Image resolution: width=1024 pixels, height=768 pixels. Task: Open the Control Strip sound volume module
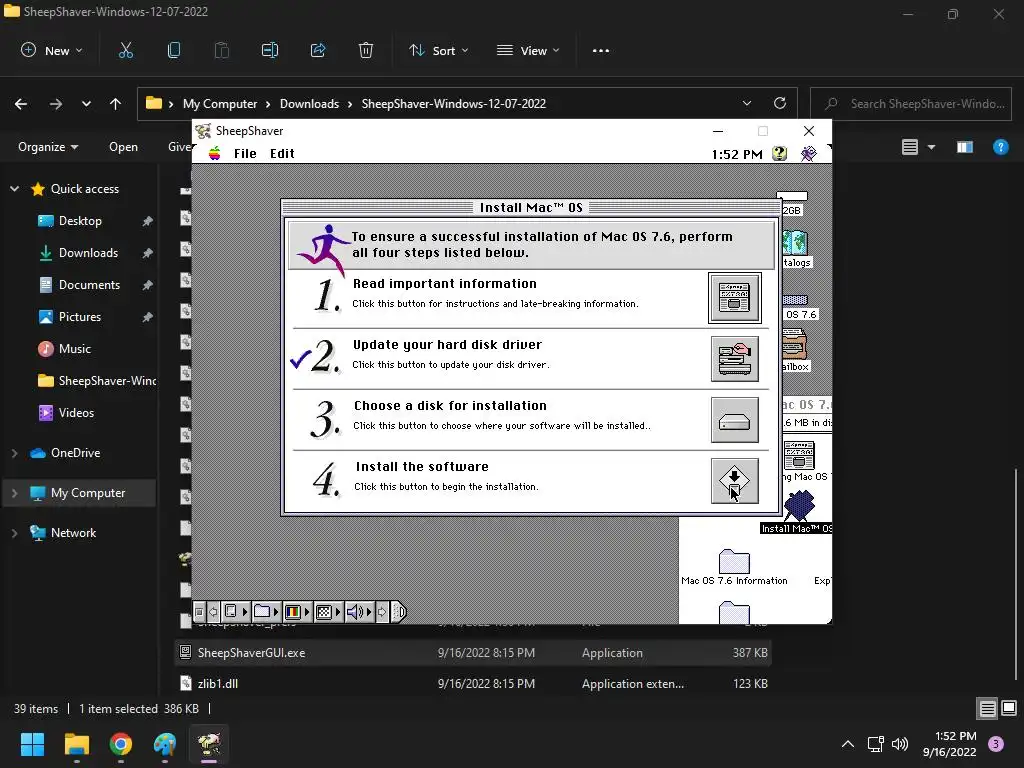click(359, 612)
